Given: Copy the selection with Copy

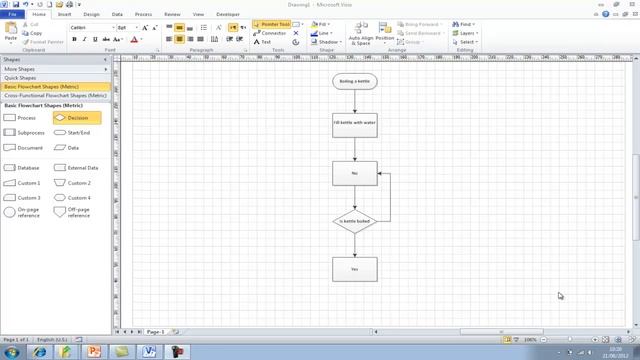Looking at the screenshot, I should [x=32, y=33].
